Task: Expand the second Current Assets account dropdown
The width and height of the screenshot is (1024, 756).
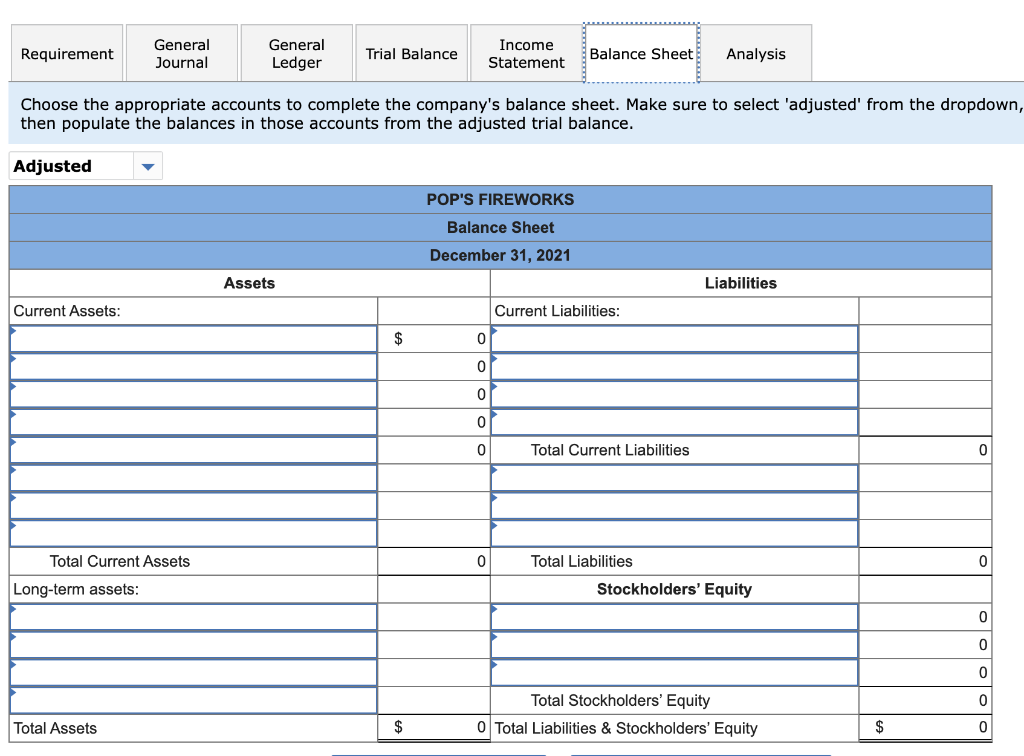Action: 190,366
